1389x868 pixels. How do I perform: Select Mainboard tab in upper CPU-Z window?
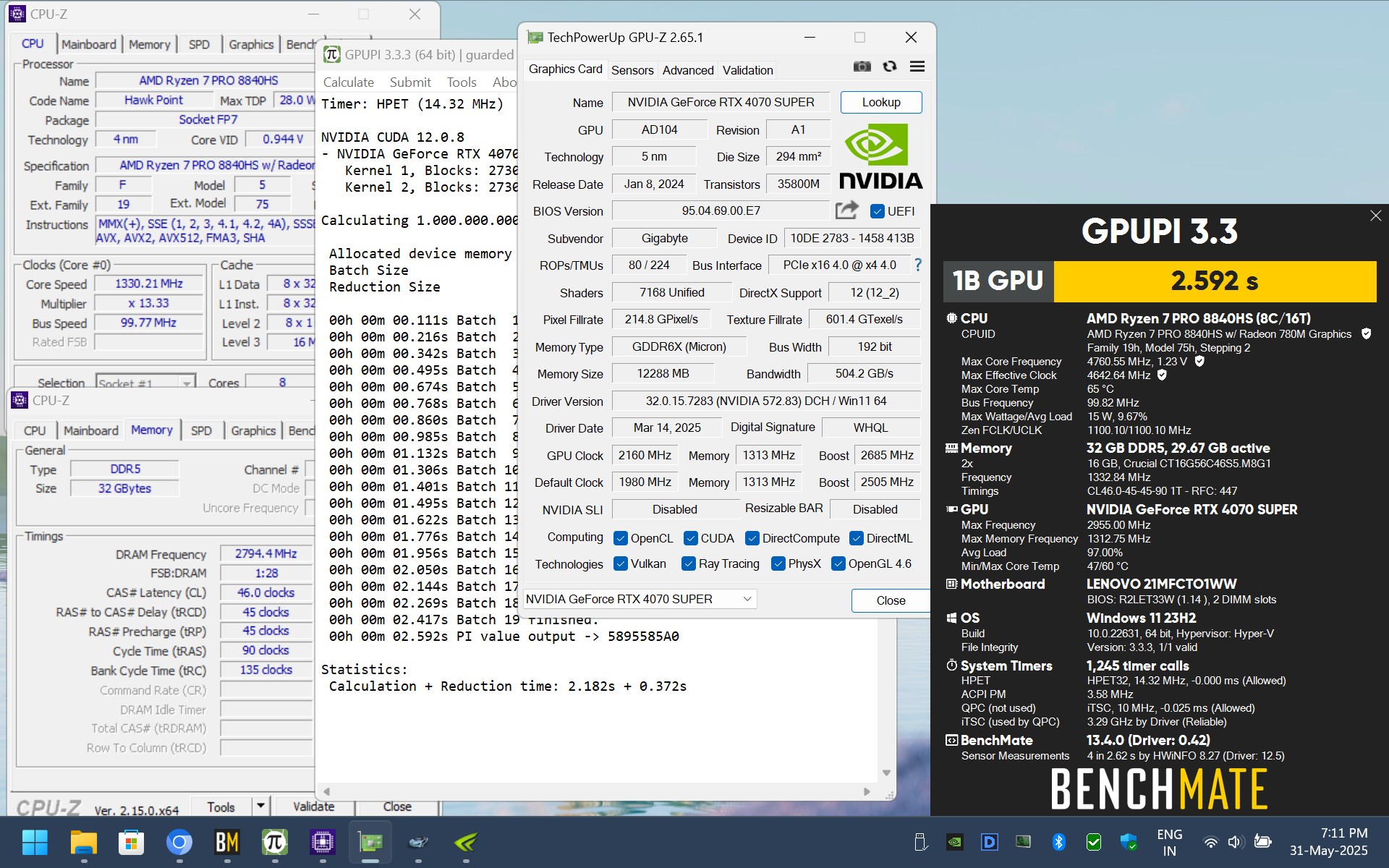point(88,44)
